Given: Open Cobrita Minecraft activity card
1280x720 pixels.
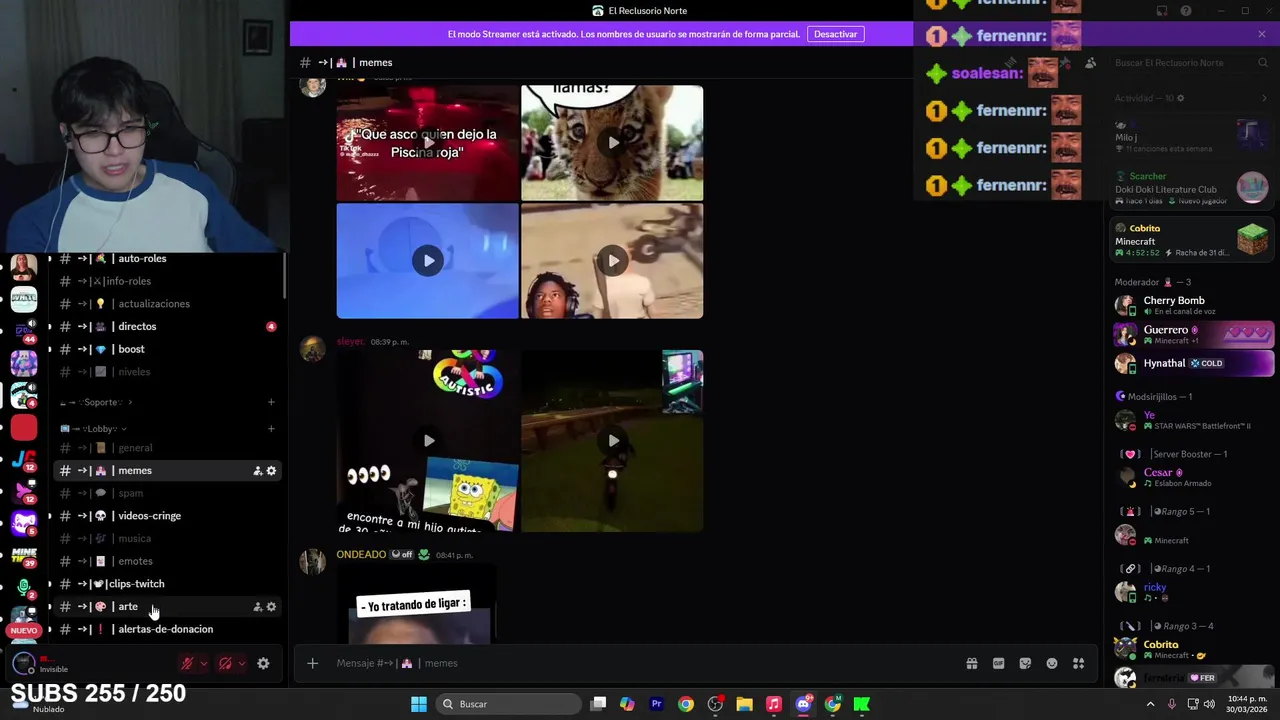Looking at the screenshot, I should click(x=1192, y=240).
